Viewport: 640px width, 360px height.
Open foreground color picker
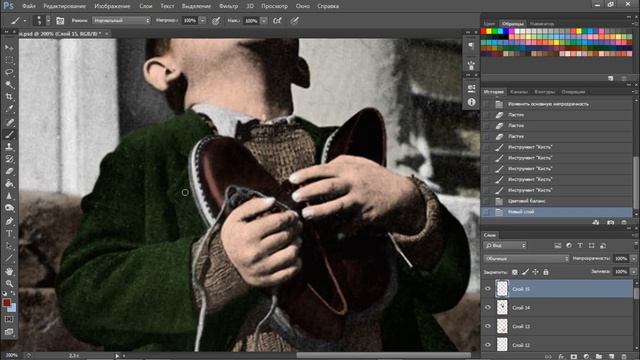click(x=7, y=303)
